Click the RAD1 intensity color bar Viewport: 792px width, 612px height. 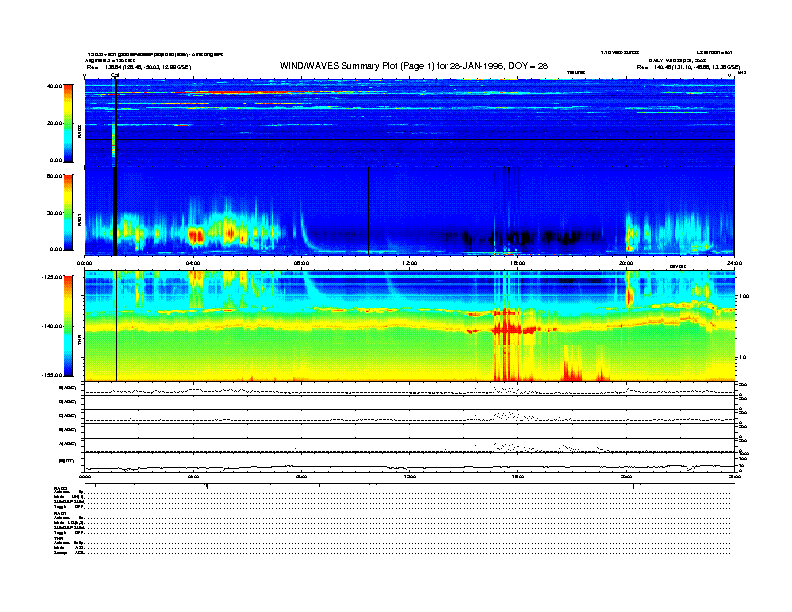pyautogui.click(x=68, y=212)
